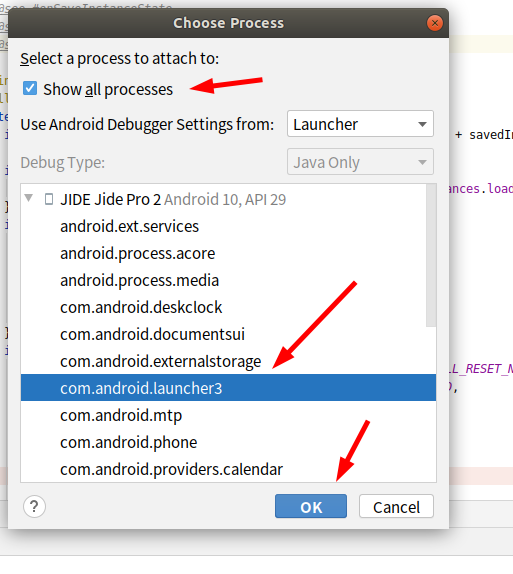The width and height of the screenshot is (513, 574).
Task: Select com.android.providers.calendar process
Action: click(x=228, y=469)
